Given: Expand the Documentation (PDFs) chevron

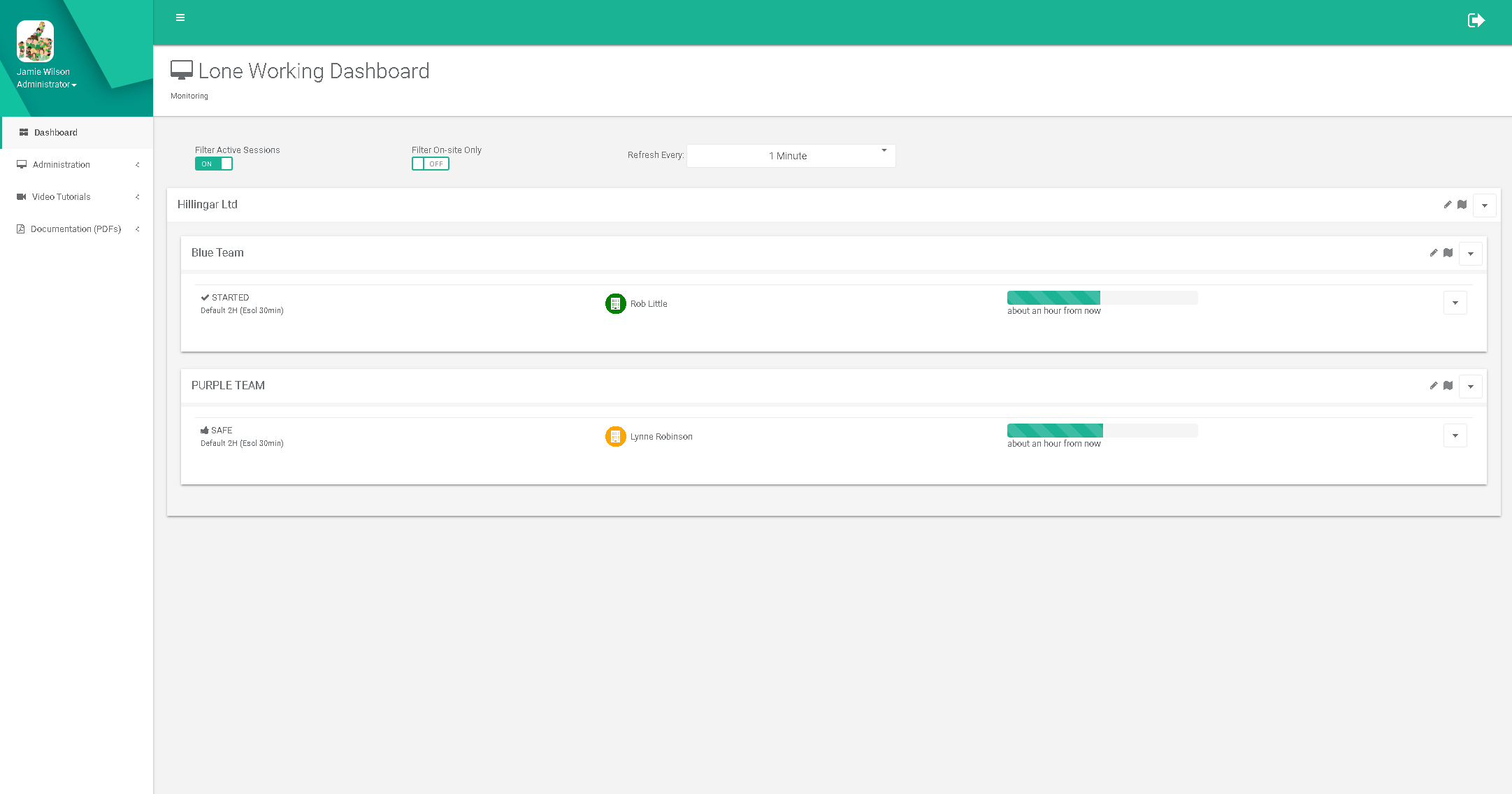Looking at the screenshot, I should tap(138, 229).
